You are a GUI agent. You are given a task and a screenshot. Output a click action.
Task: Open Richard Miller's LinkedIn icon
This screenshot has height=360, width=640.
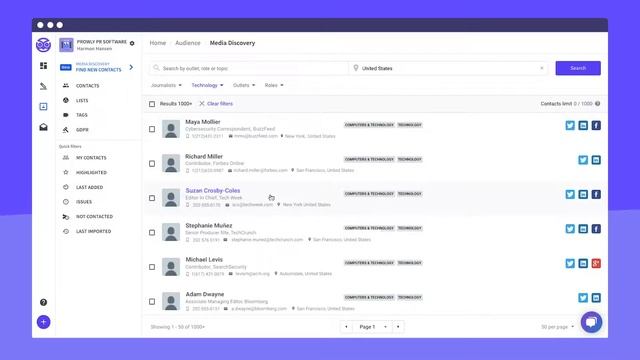point(596,160)
